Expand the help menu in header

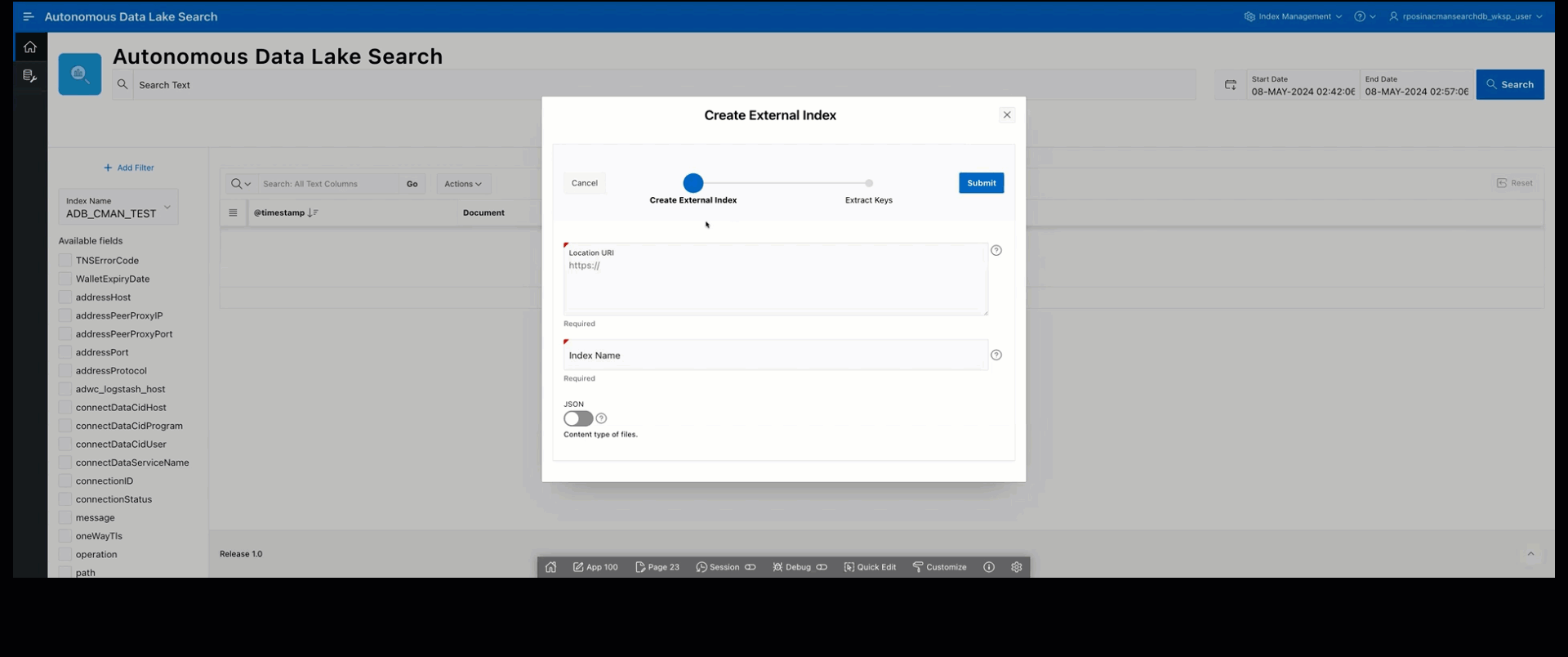coord(1365,16)
